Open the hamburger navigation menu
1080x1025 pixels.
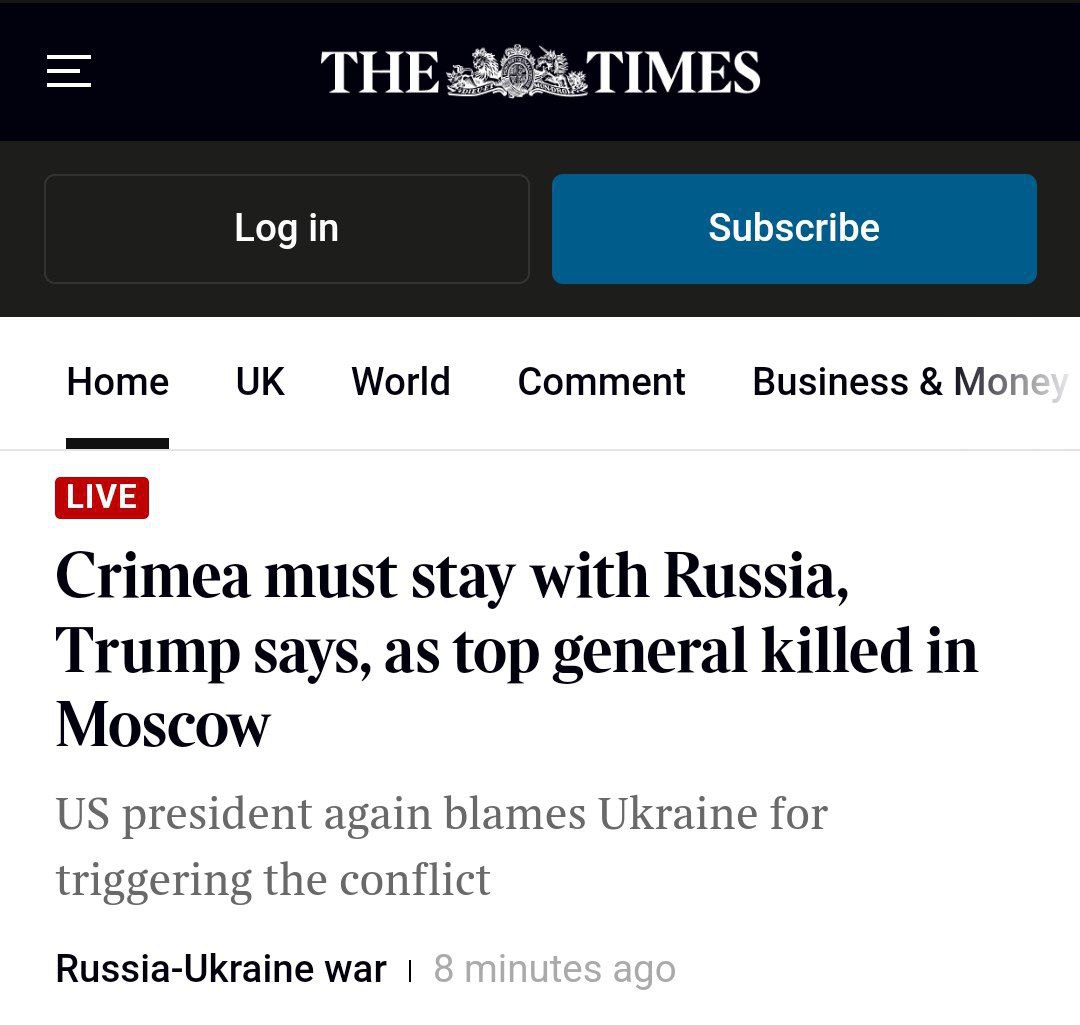[69, 72]
